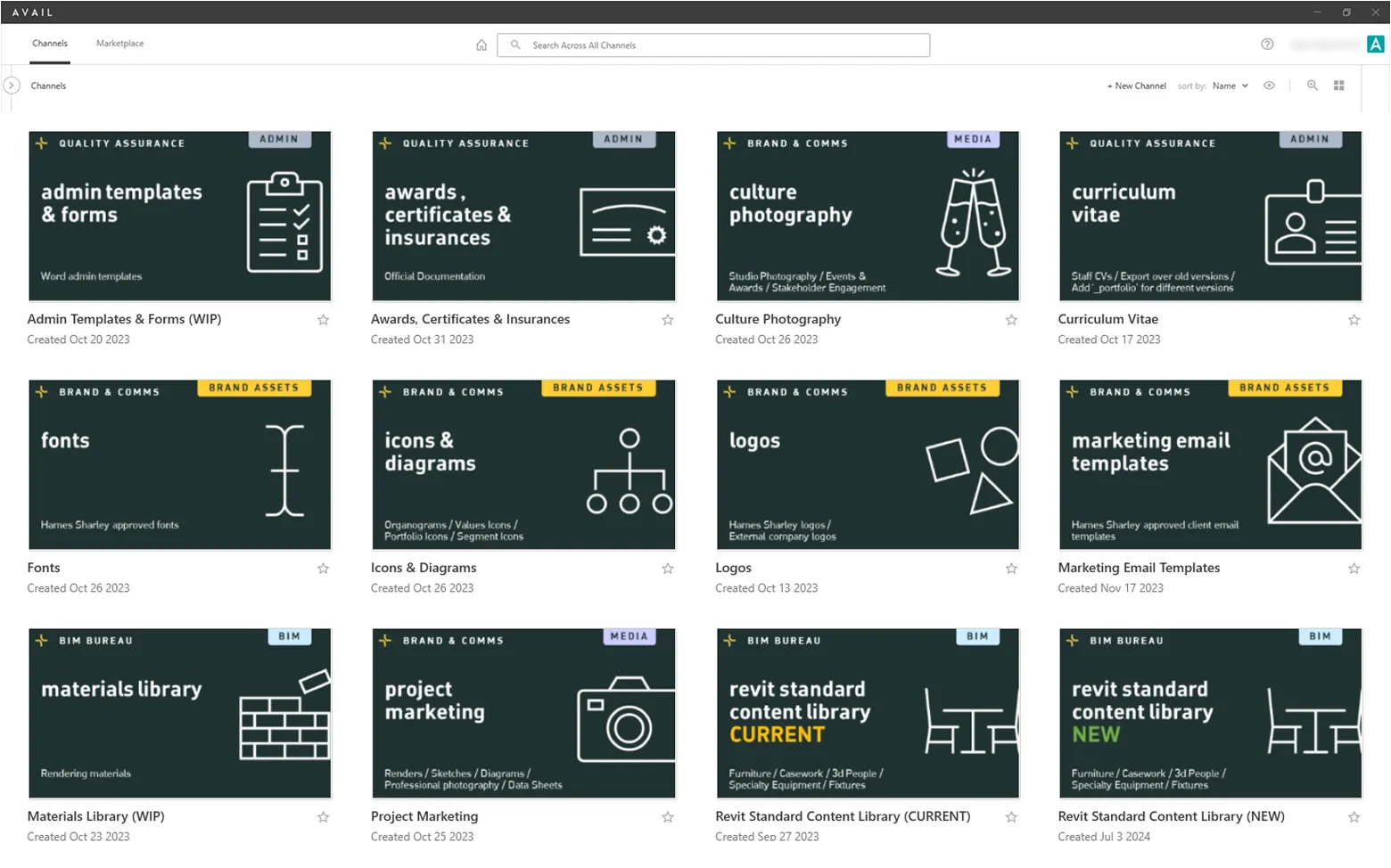
Task: Expand the Channels side panel chevron
Action: point(12,86)
